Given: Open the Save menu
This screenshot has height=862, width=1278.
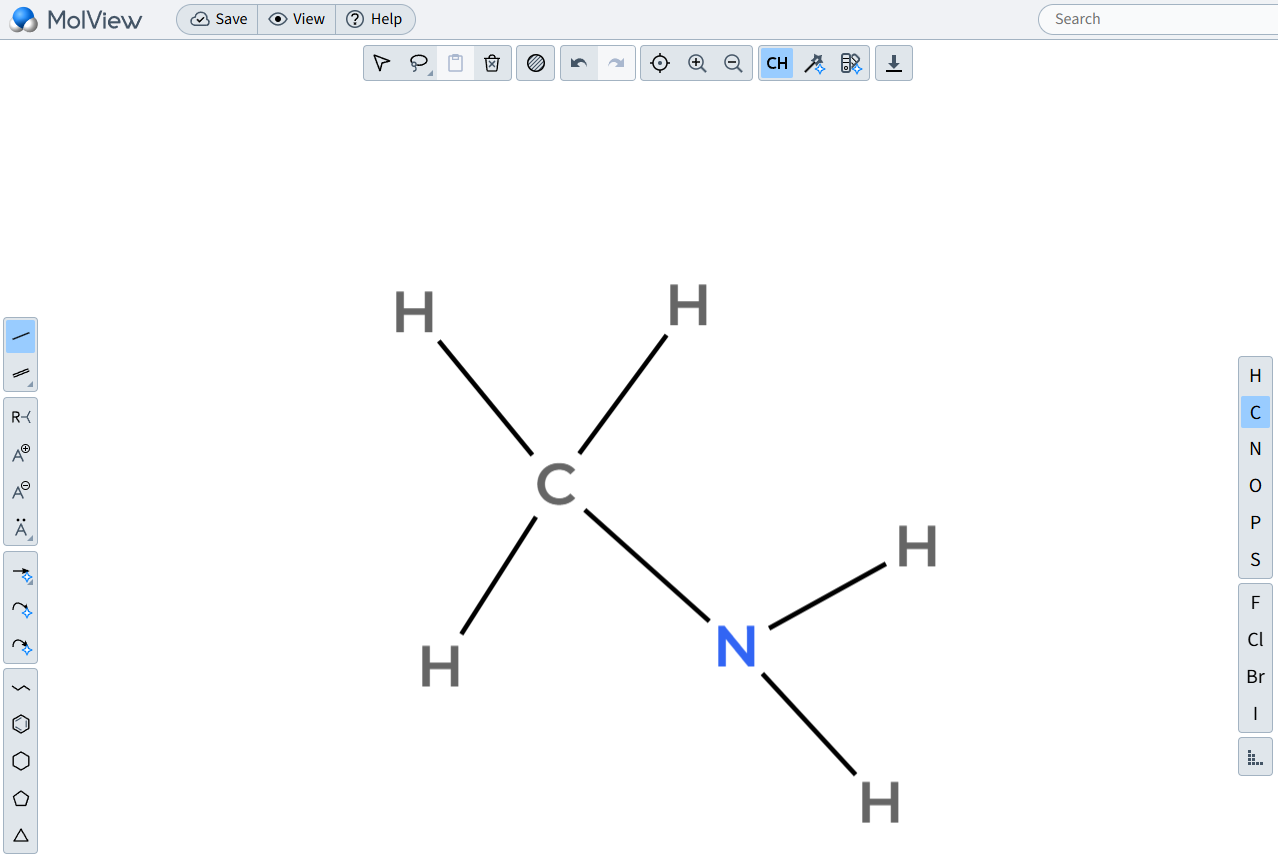Looking at the screenshot, I should pos(218,19).
